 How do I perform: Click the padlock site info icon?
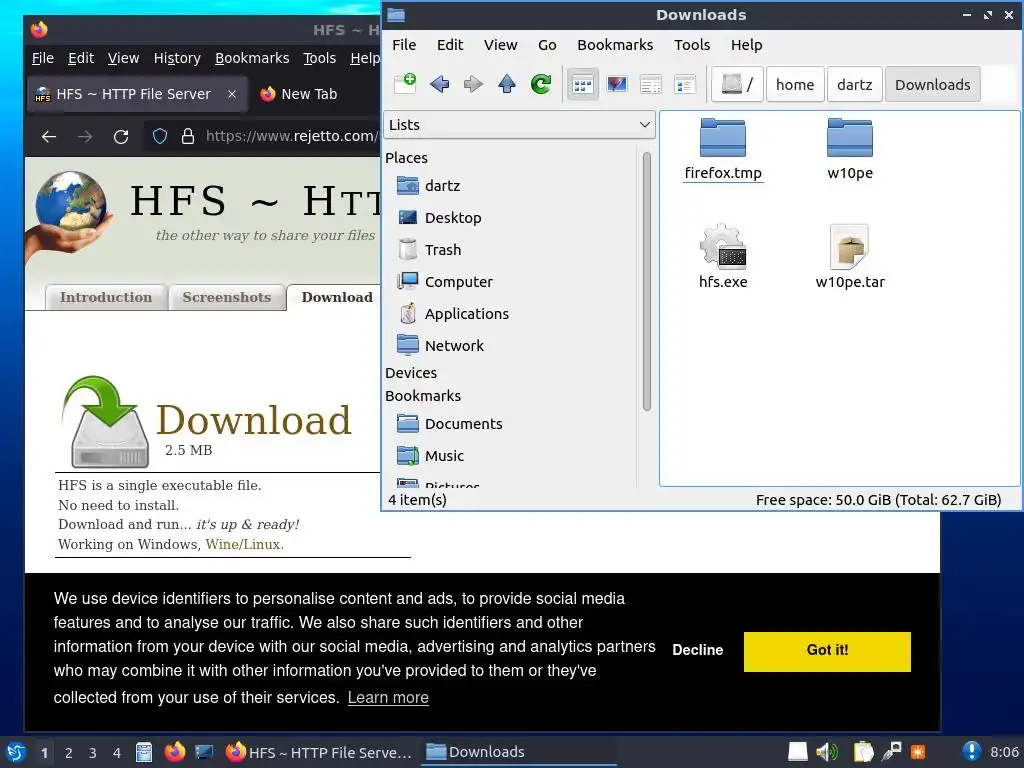tap(188, 136)
